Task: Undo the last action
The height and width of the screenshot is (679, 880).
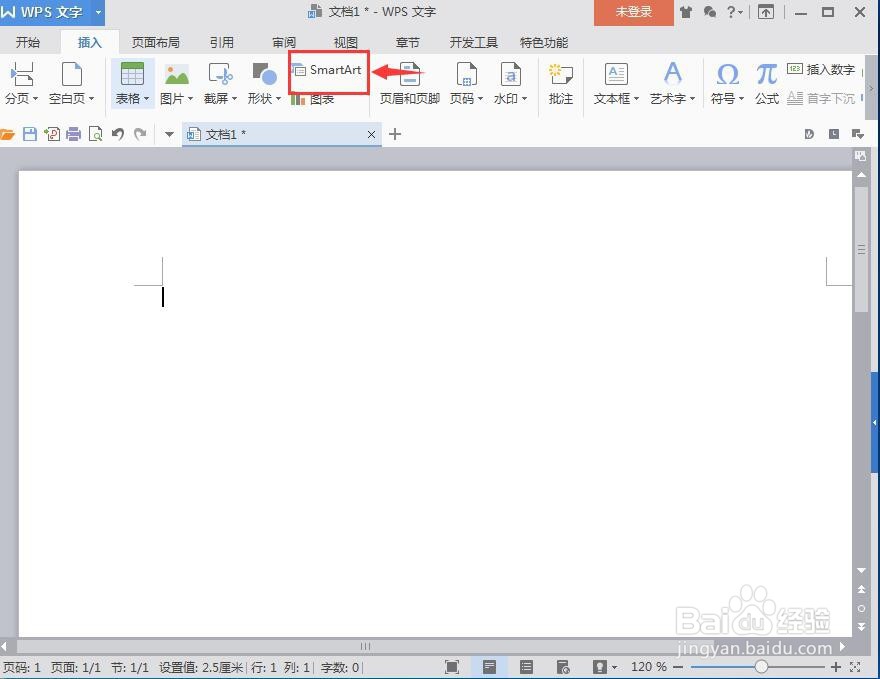Action: [118, 134]
